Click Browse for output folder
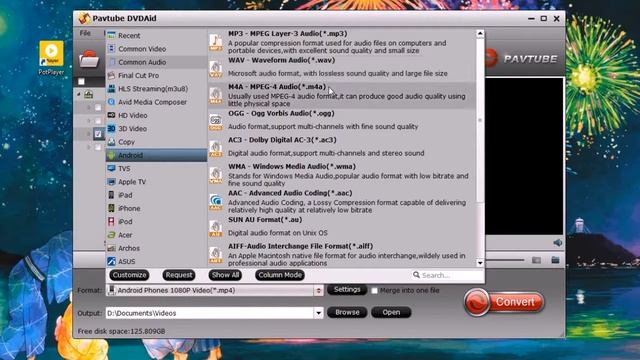640x360 pixels. [347, 312]
